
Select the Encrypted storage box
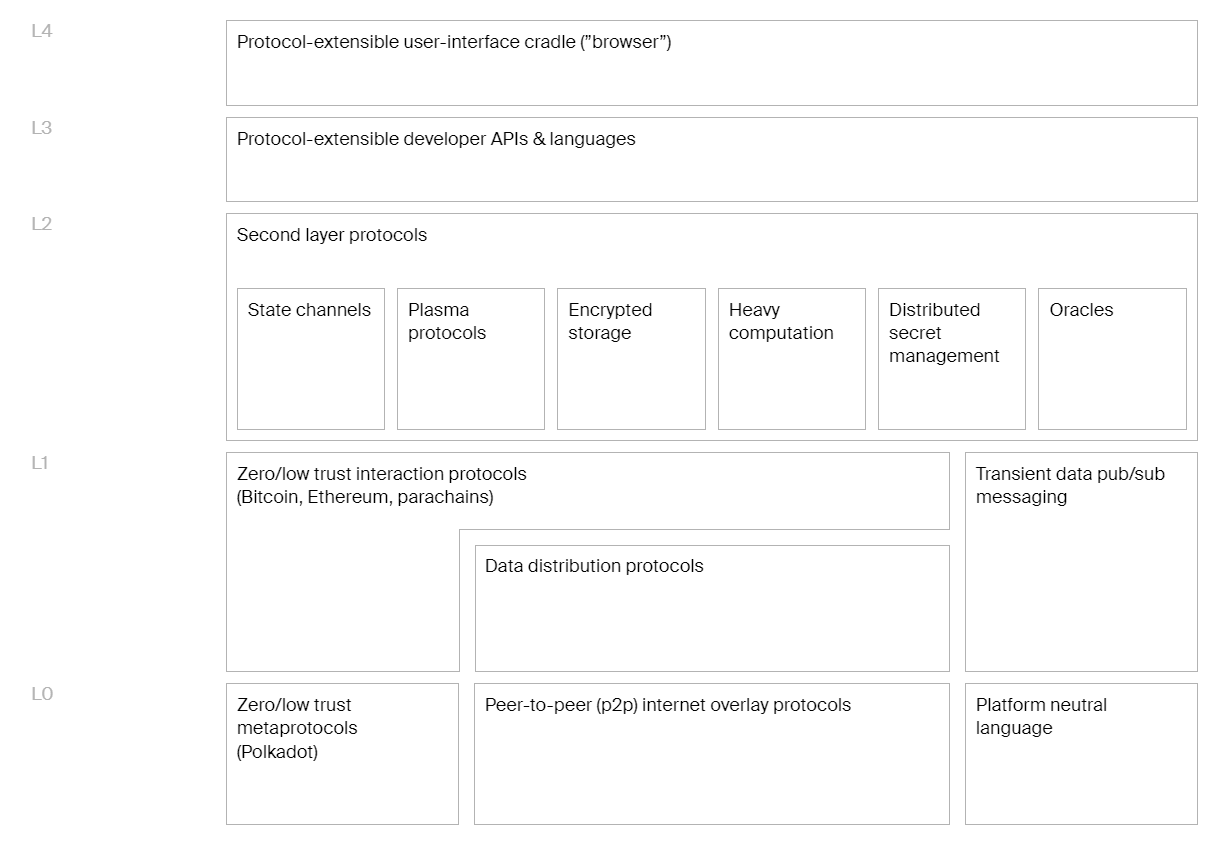tap(631, 359)
